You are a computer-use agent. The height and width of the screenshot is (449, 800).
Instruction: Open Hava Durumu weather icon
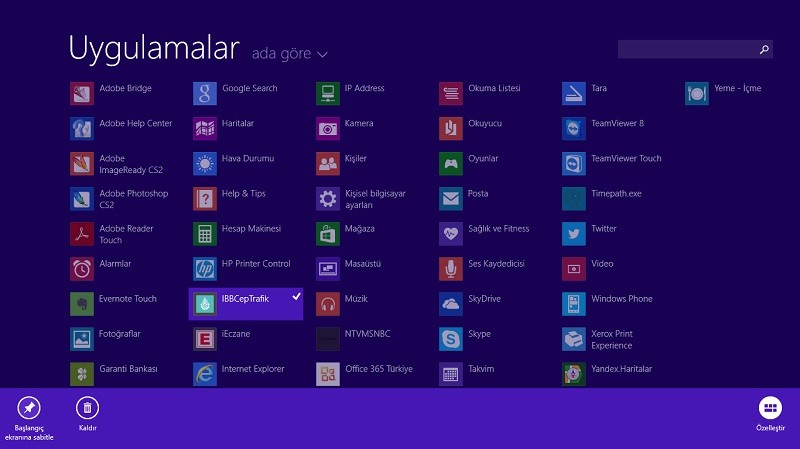[205, 164]
